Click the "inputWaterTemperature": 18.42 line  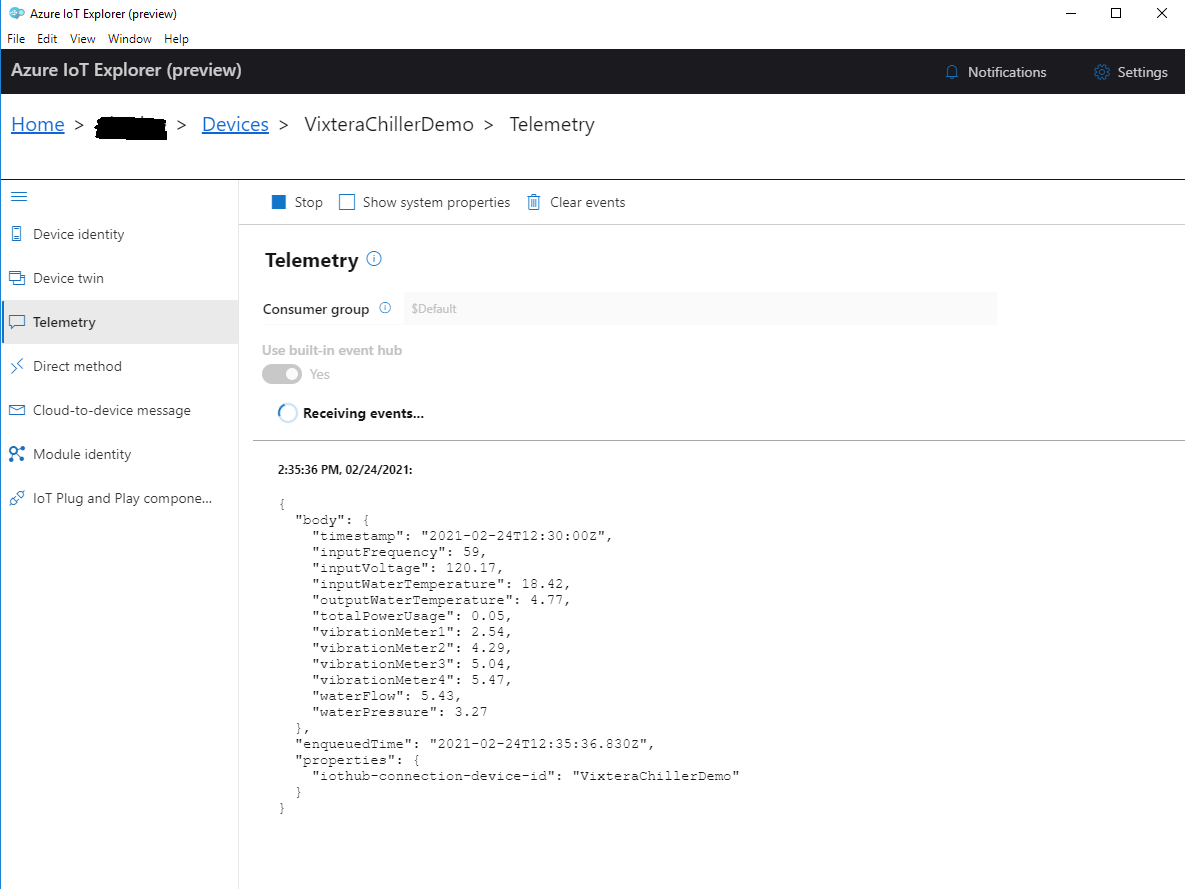pyautogui.click(x=441, y=584)
